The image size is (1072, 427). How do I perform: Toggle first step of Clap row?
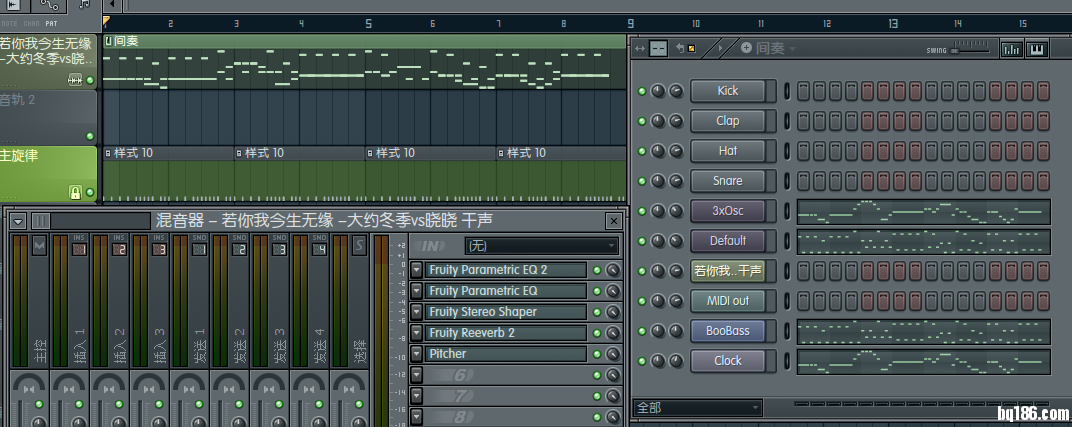(804, 121)
